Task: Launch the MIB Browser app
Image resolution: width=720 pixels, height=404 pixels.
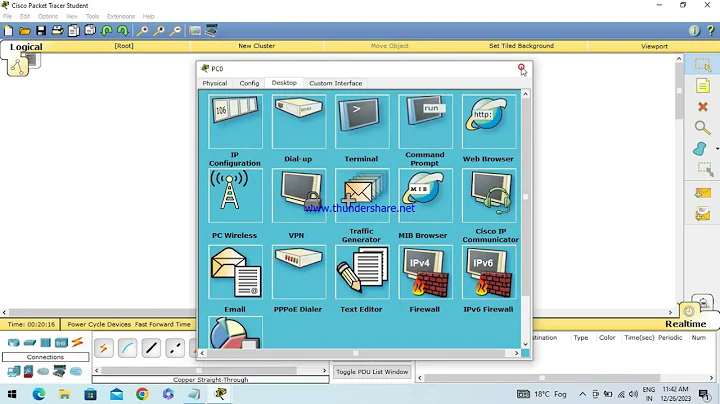Action: (425, 196)
